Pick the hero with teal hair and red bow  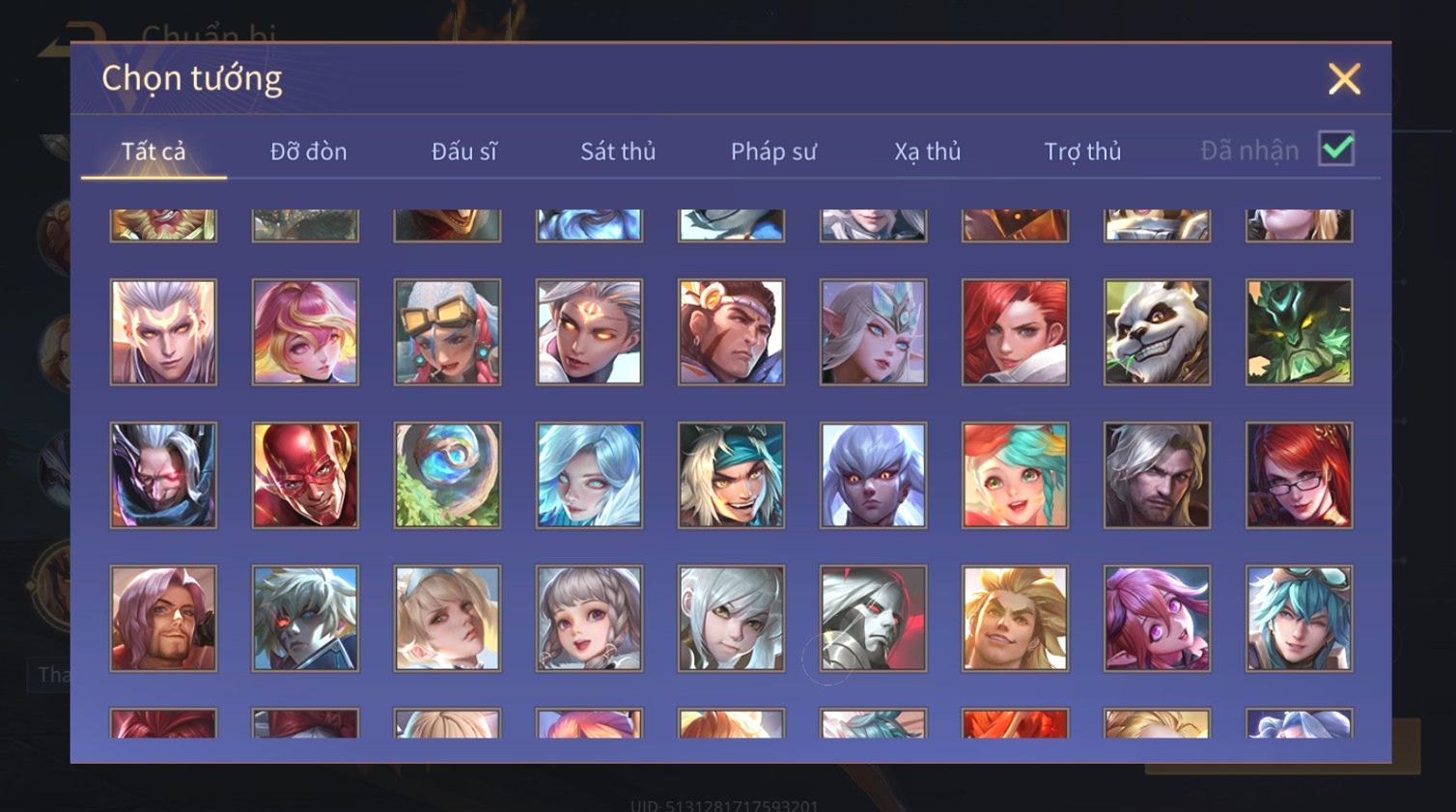pos(1015,475)
